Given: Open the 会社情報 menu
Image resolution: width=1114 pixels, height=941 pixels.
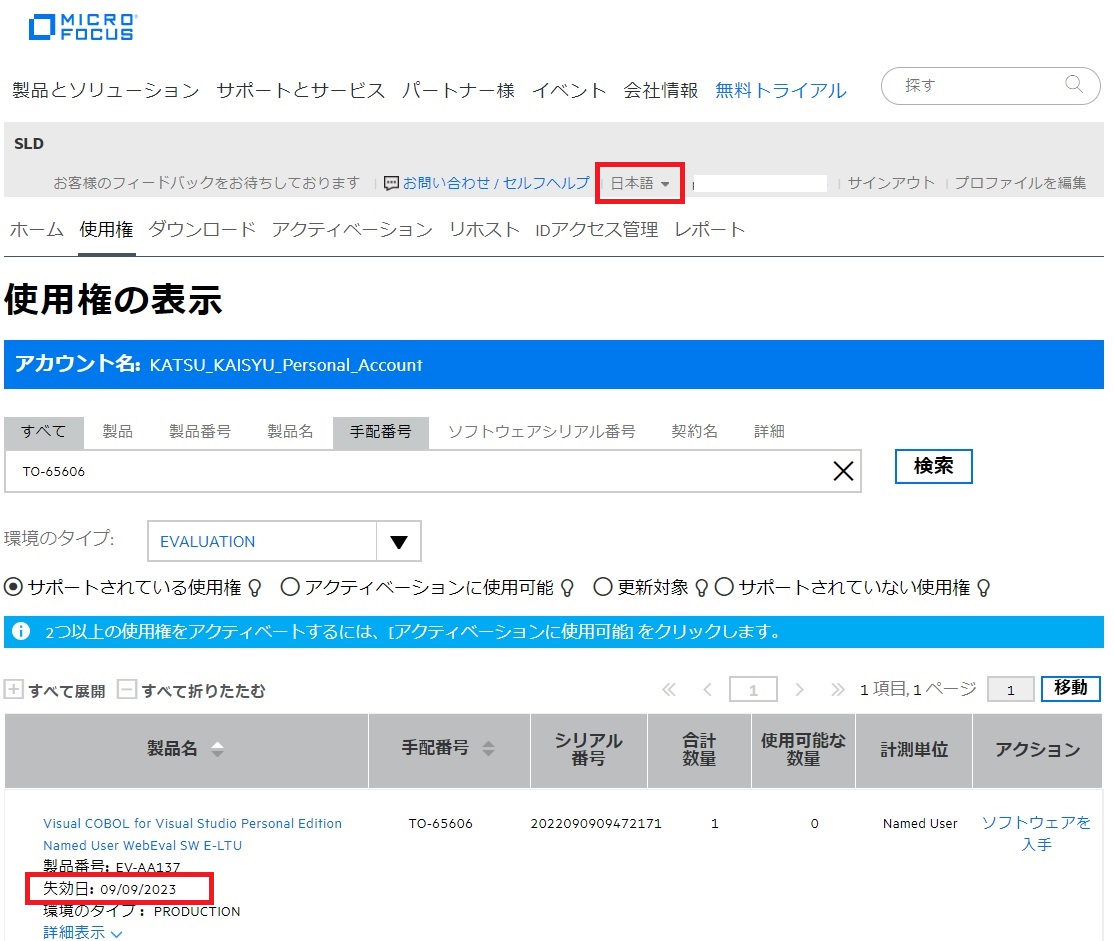Looking at the screenshot, I should click(661, 90).
